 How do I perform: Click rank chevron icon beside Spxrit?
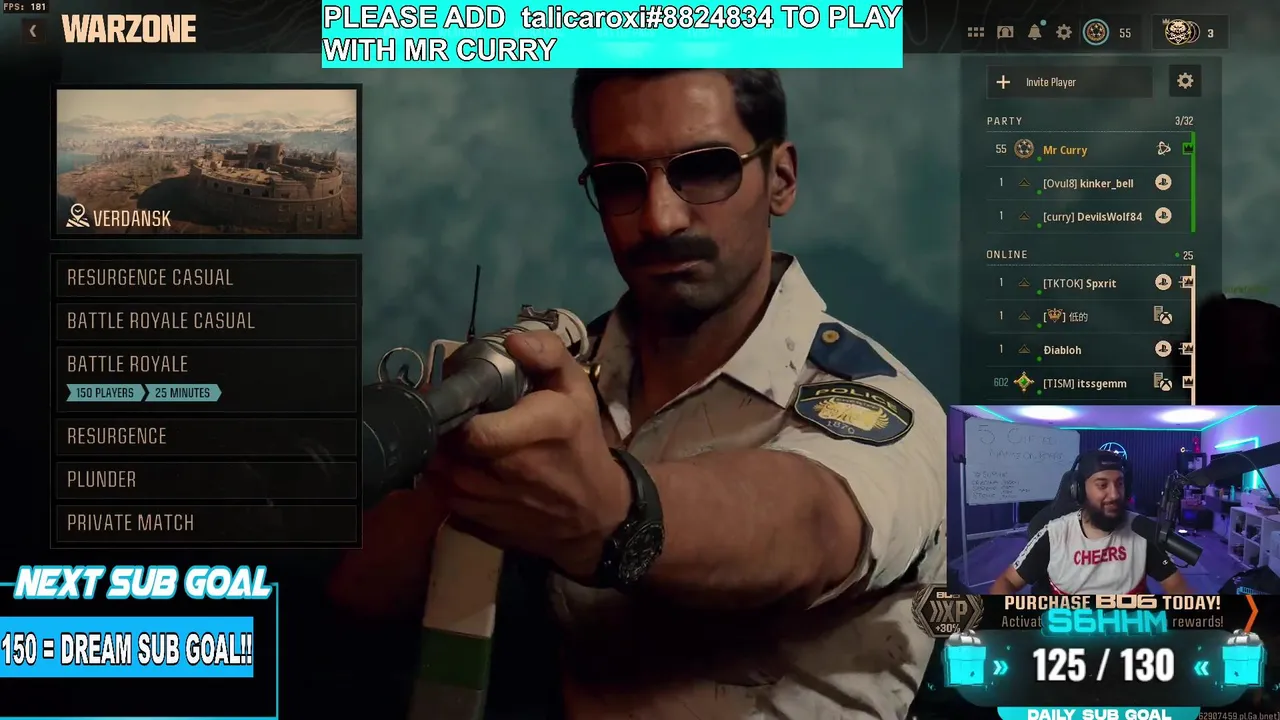1023,283
